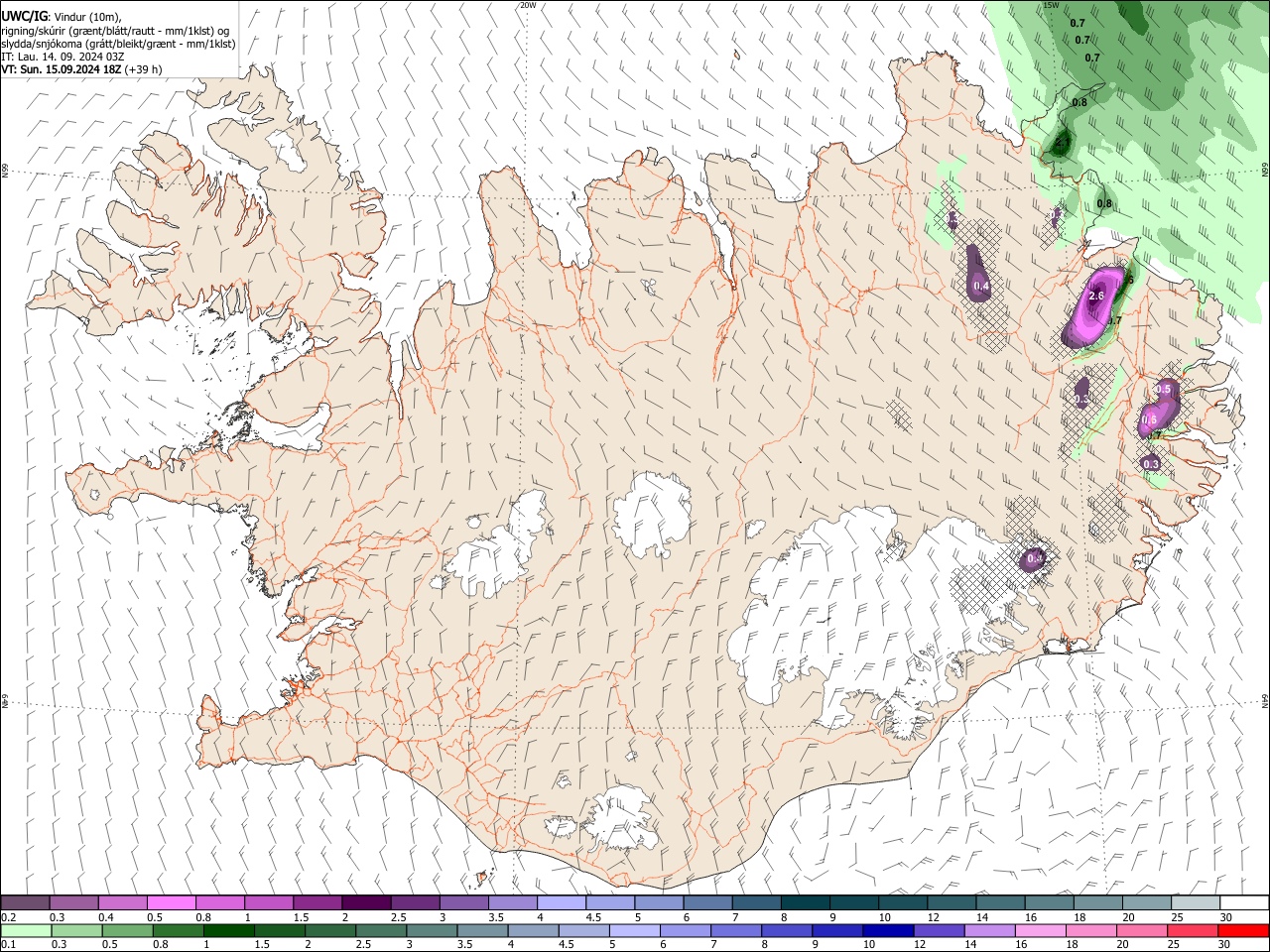The height and width of the screenshot is (952, 1270).
Task: Click the upper legend swatch labeled 9
Action: point(853,903)
